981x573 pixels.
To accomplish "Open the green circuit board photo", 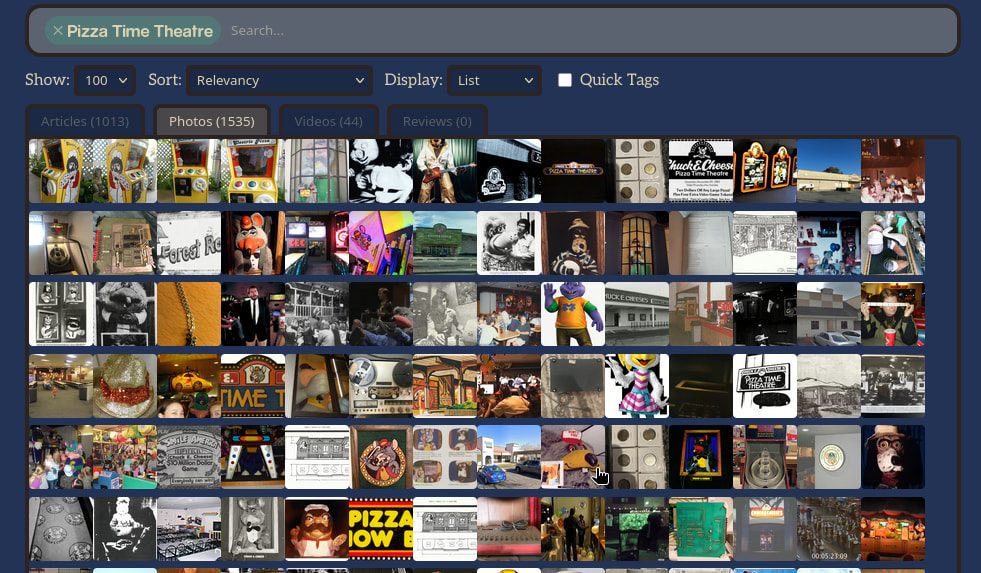I will (701, 530).
